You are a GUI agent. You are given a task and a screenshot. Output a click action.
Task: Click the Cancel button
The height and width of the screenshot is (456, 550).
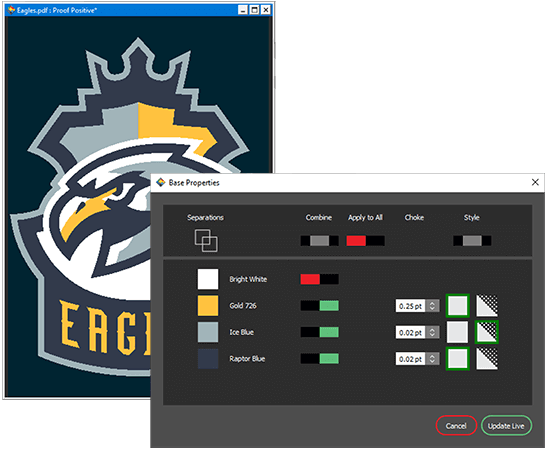coord(456,426)
